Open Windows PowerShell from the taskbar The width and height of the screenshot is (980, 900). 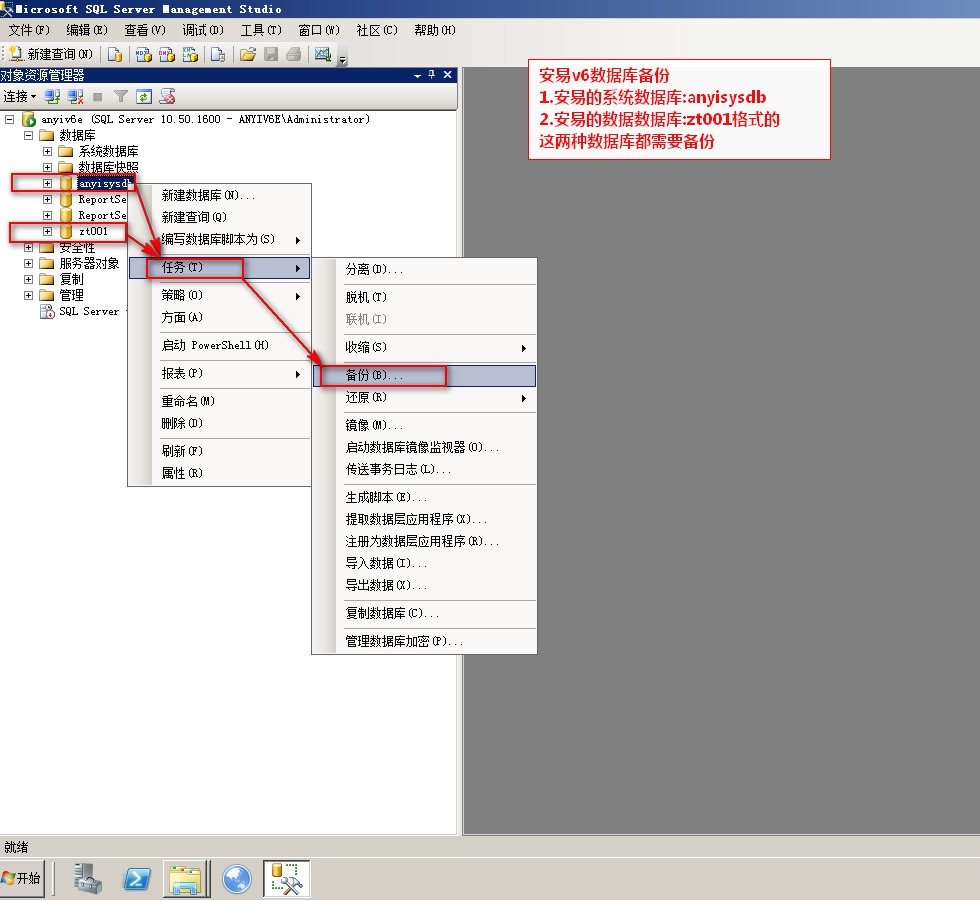[x=137, y=879]
